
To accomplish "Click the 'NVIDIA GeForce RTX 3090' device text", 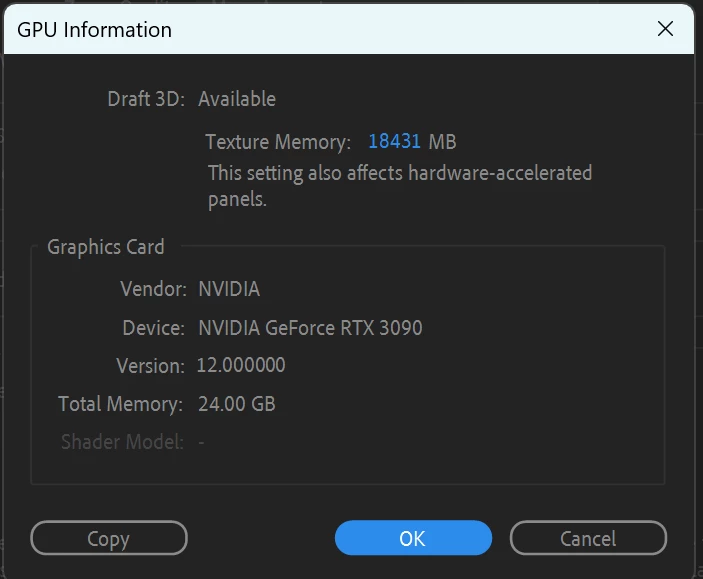I will click(310, 327).
